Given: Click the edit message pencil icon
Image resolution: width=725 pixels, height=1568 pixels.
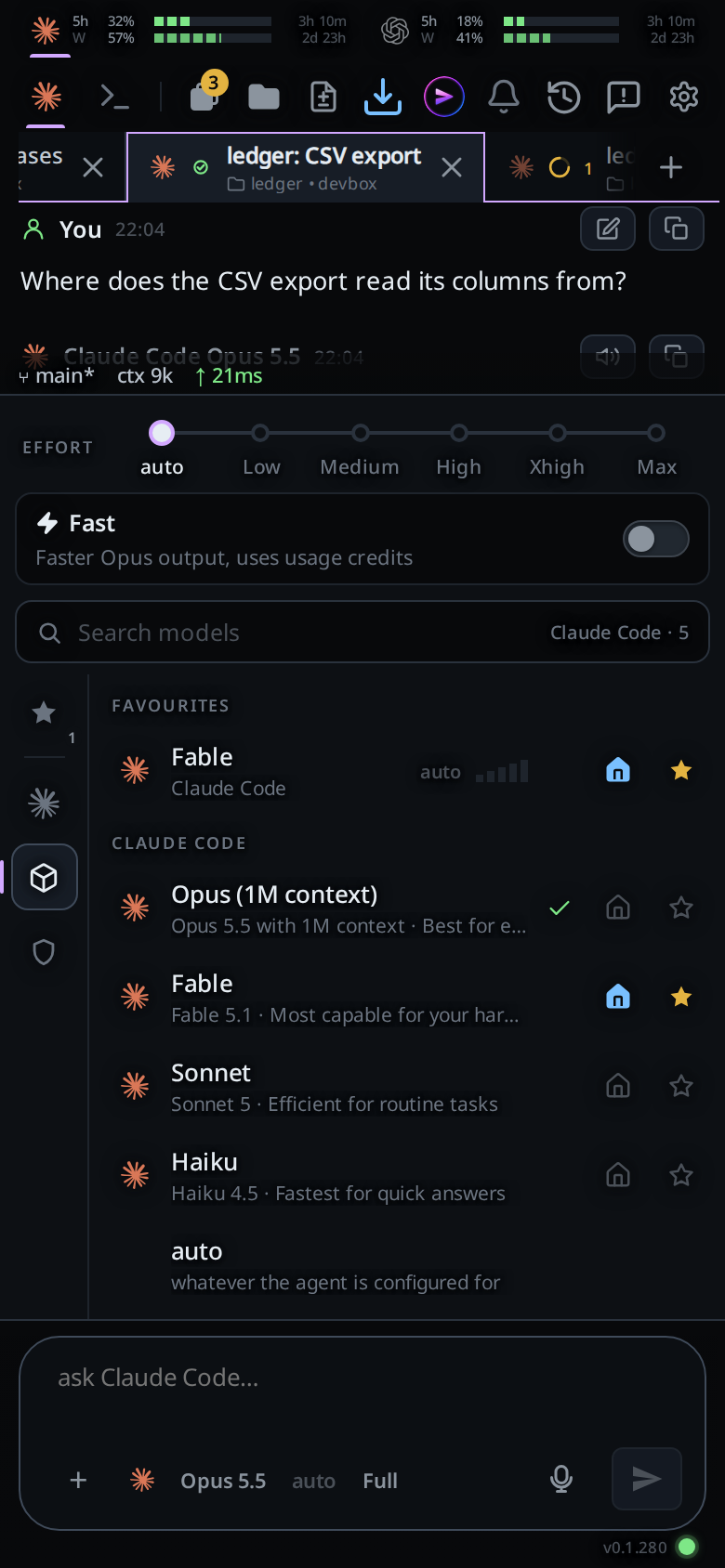Looking at the screenshot, I should click(608, 229).
